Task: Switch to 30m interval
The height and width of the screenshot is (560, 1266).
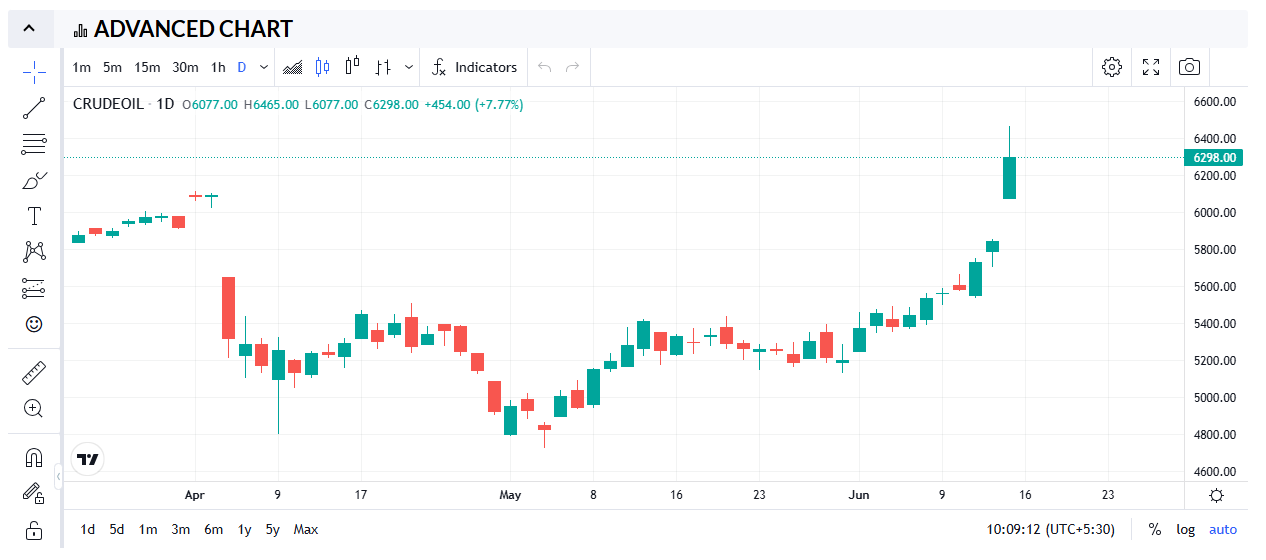Action: pyautogui.click(x=185, y=67)
